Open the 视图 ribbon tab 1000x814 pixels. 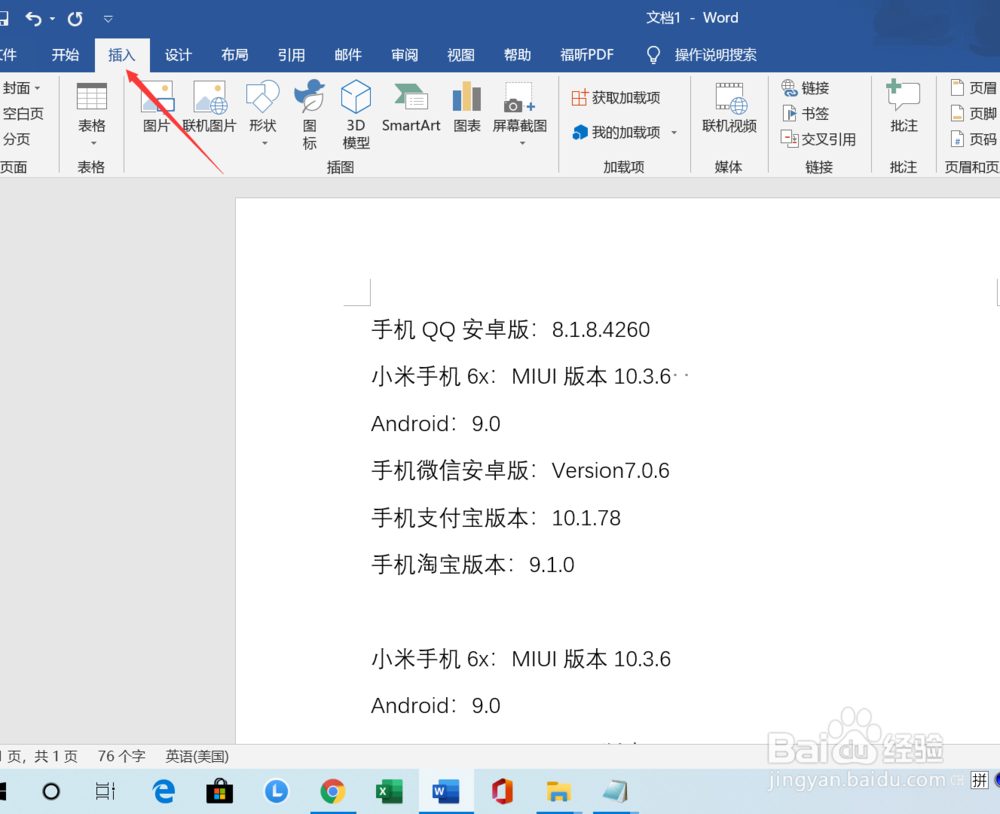point(460,55)
